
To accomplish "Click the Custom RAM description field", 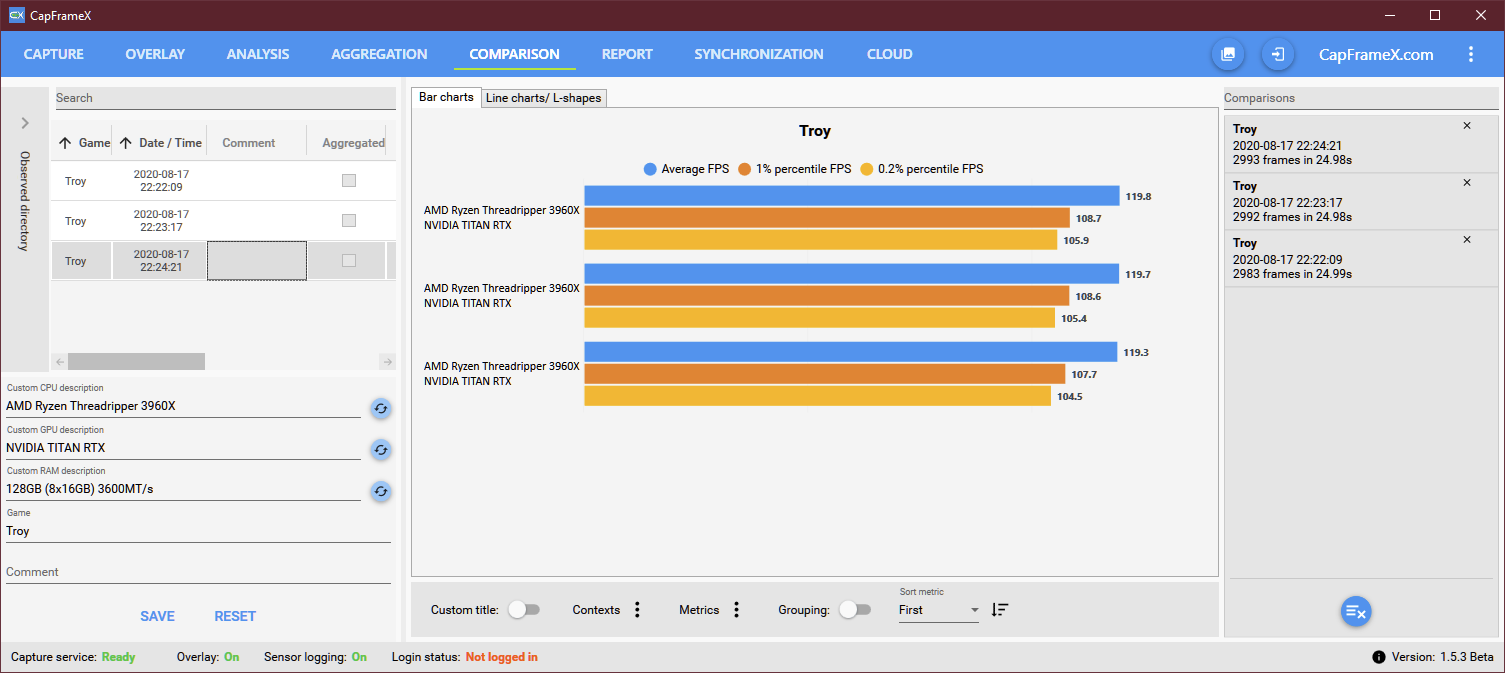I will 183,489.
